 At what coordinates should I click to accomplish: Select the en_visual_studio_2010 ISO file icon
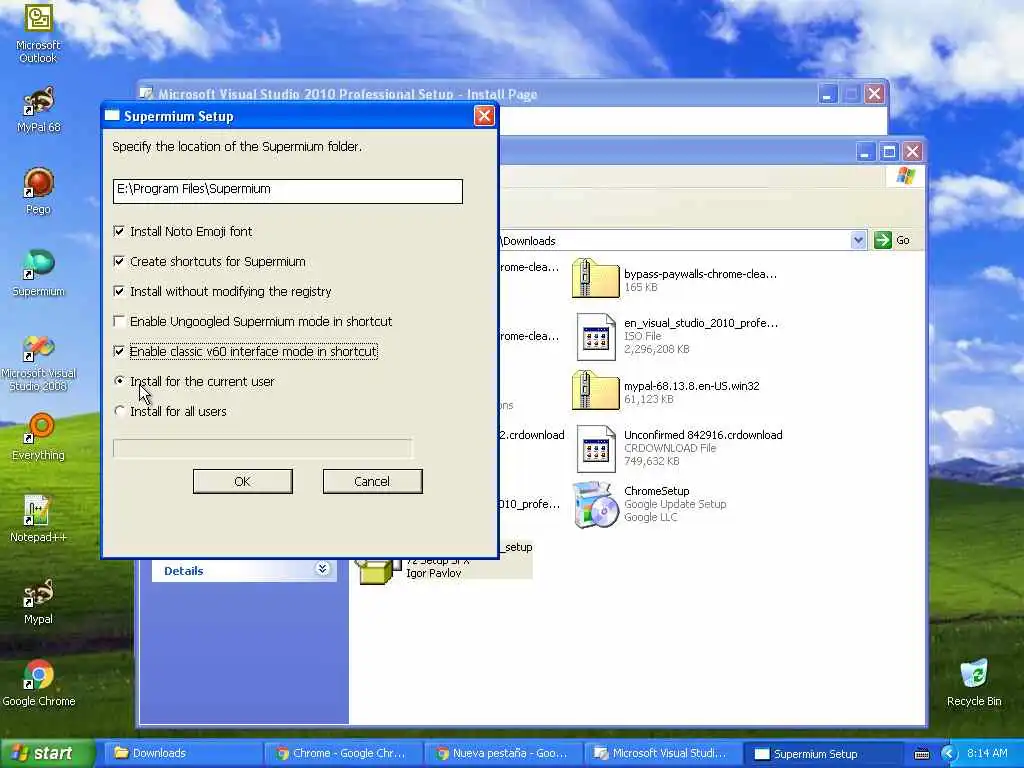[x=595, y=337]
